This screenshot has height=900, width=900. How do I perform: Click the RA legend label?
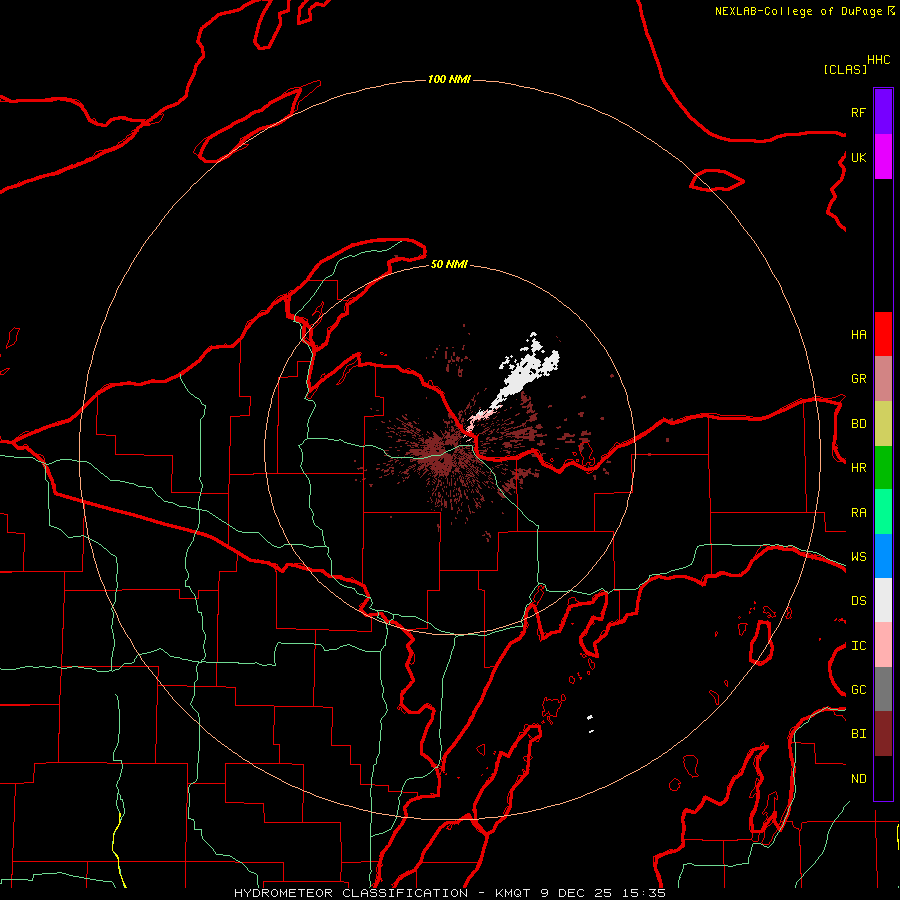858,513
